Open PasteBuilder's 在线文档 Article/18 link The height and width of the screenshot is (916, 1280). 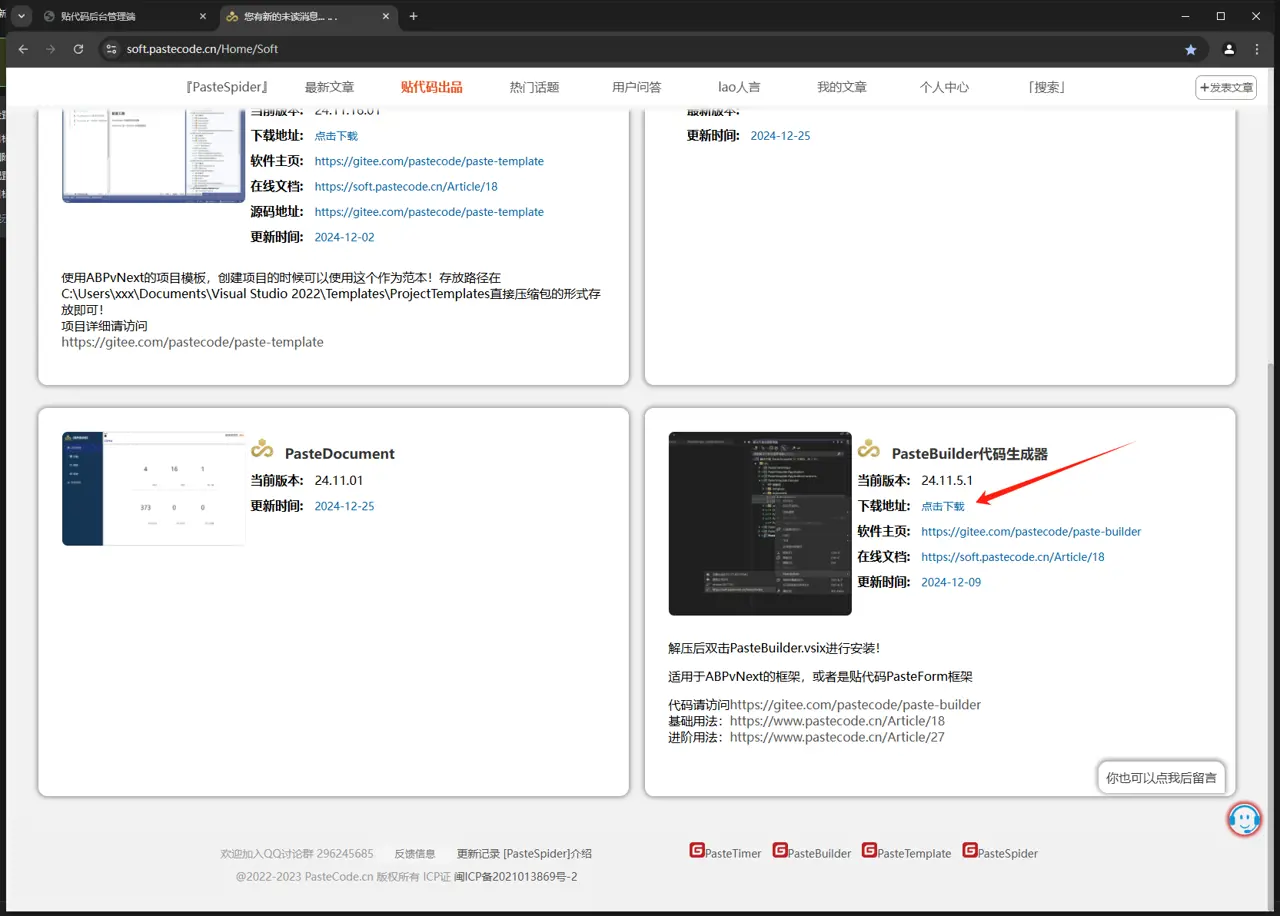click(1013, 557)
